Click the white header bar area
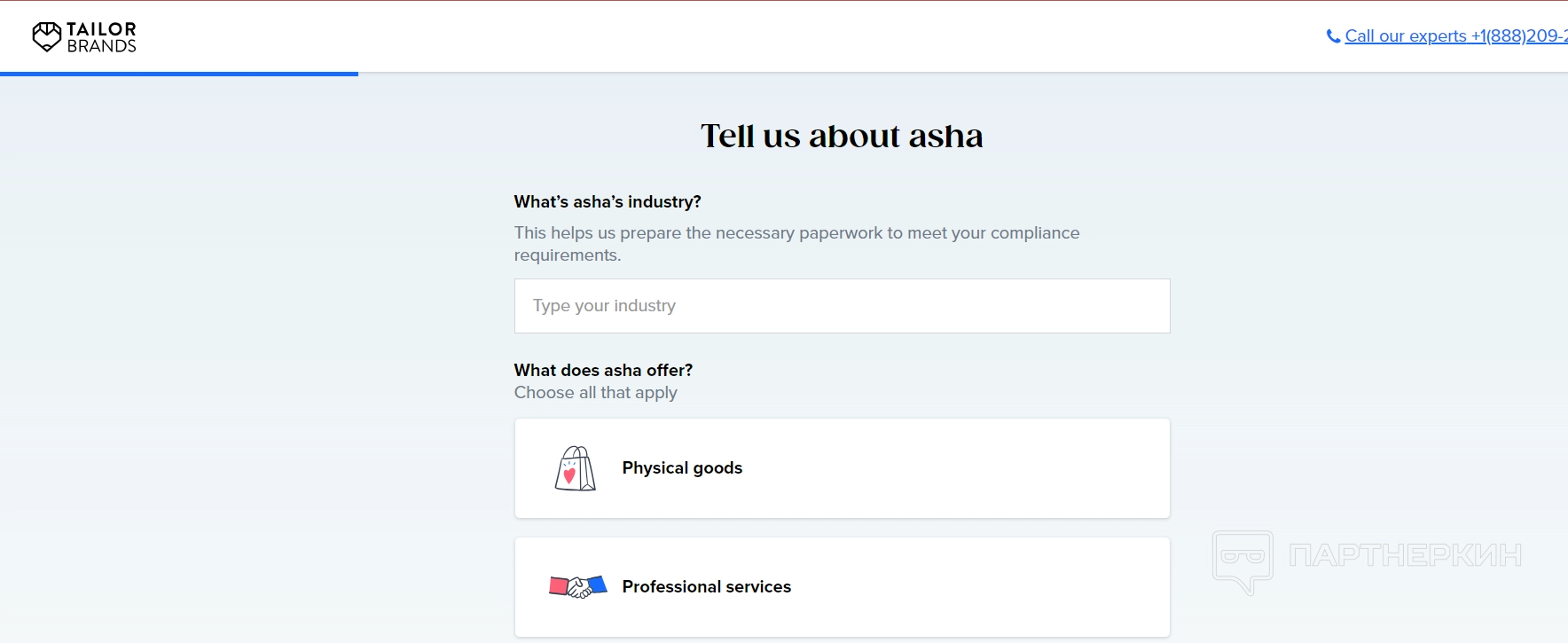The height and width of the screenshot is (643, 1568). click(x=710, y=36)
